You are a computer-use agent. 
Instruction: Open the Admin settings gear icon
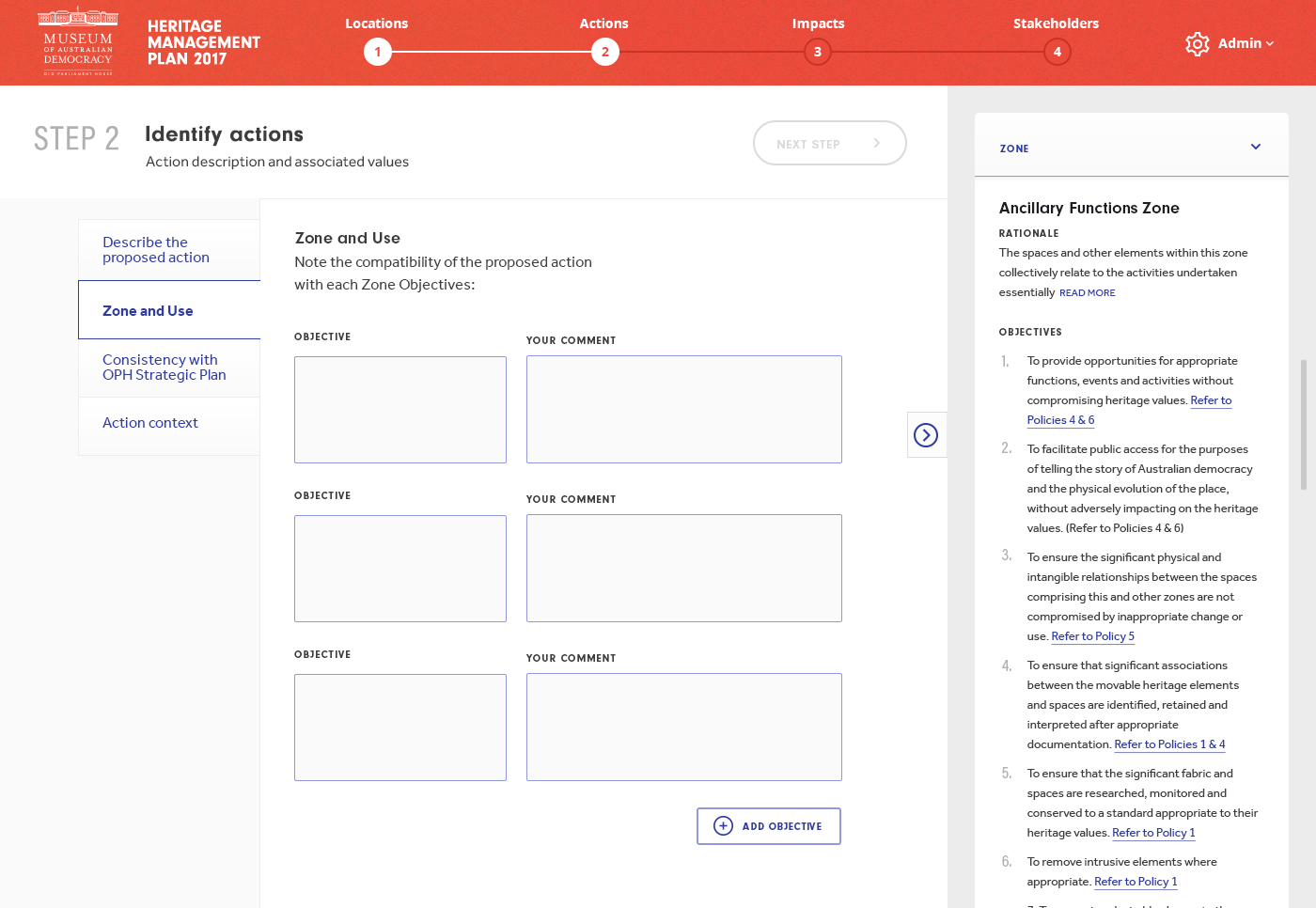[x=1197, y=43]
